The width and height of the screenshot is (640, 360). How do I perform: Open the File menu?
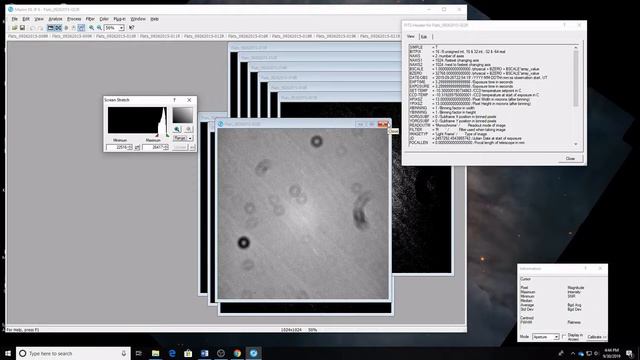tap(15, 19)
